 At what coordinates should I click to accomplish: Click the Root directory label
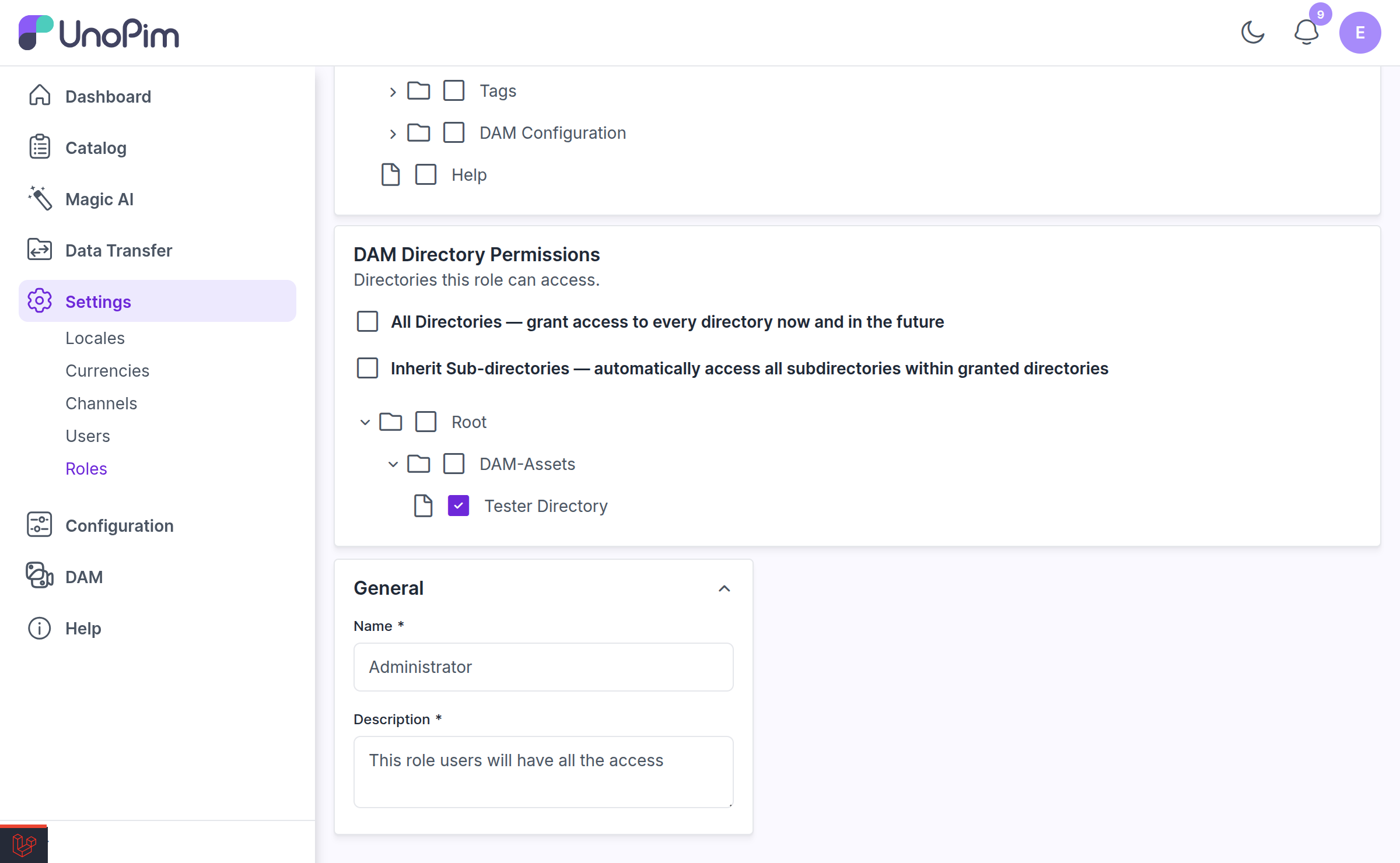tap(469, 422)
